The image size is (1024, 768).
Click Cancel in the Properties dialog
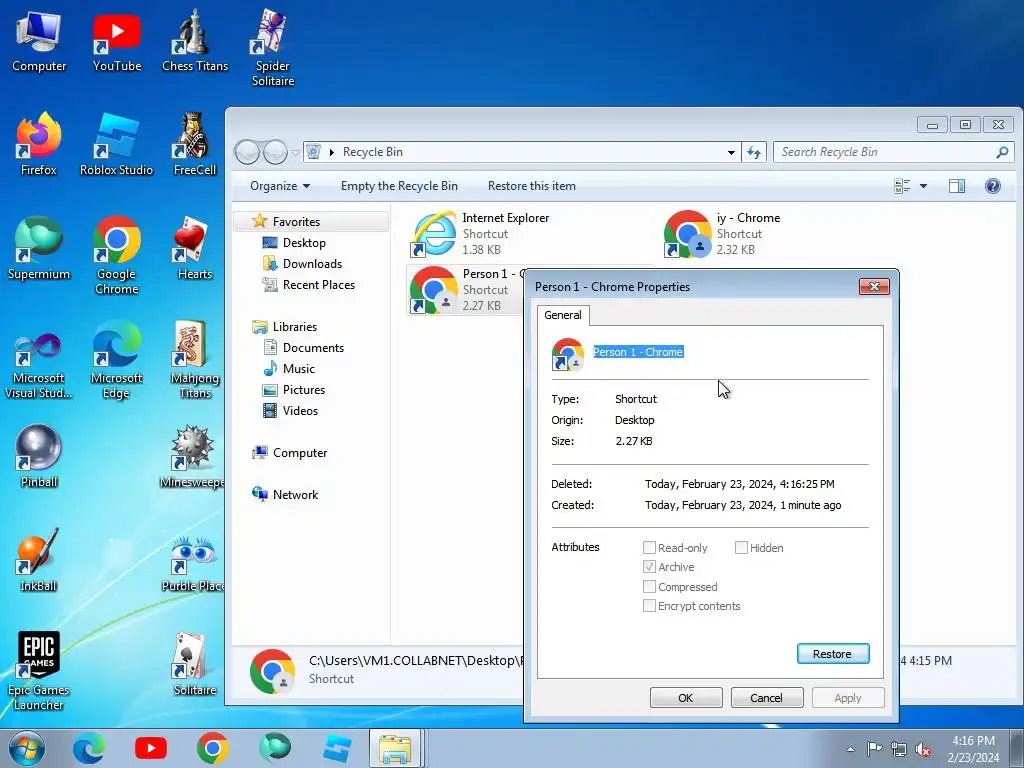click(x=766, y=697)
